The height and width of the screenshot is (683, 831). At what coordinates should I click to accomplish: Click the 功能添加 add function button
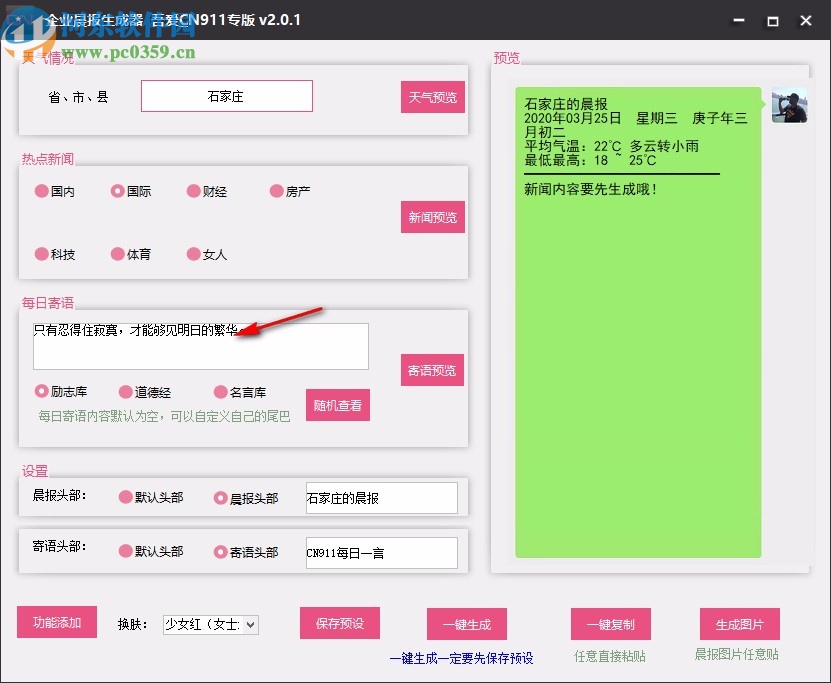pos(56,622)
